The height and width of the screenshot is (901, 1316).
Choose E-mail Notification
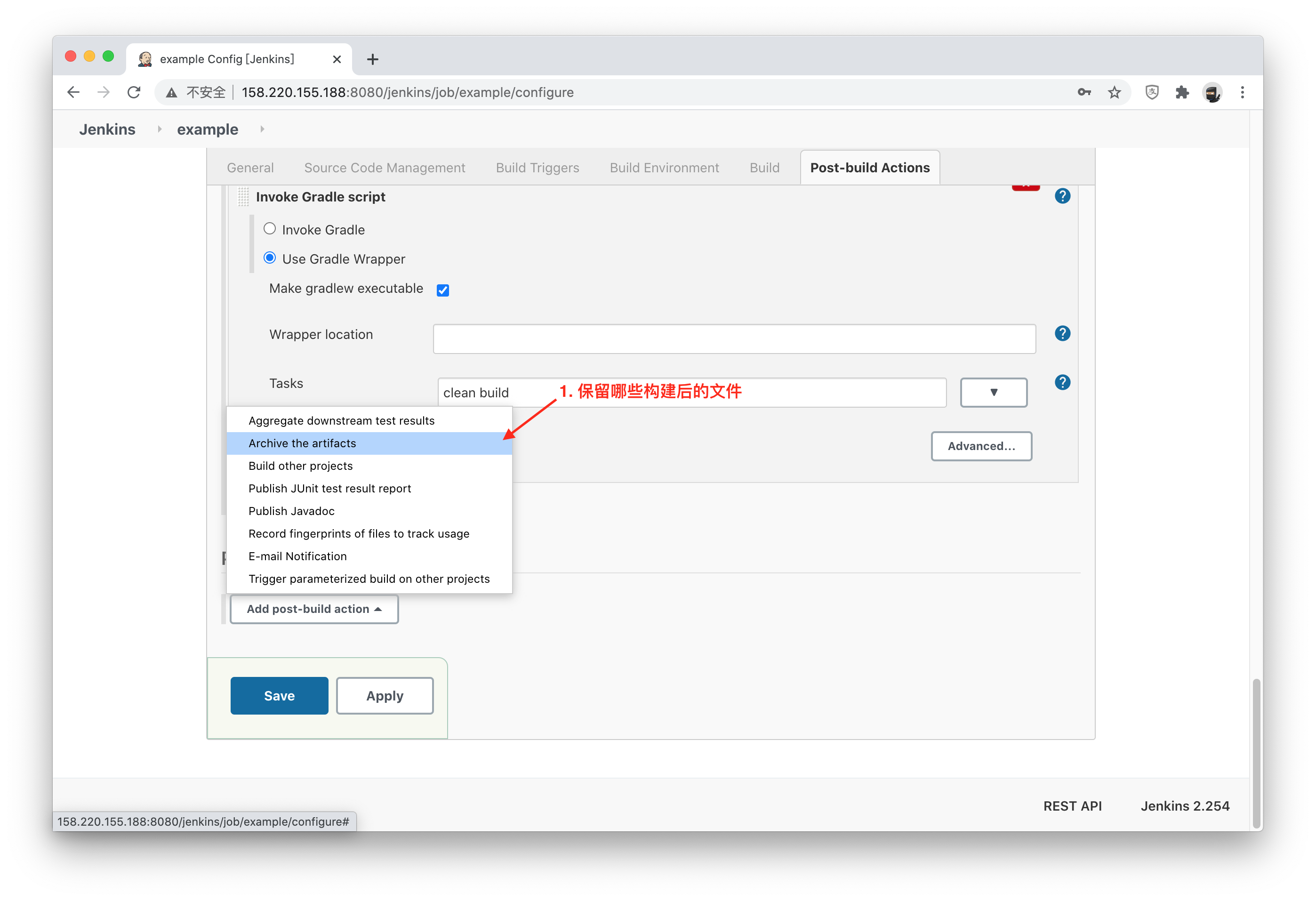click(369, 557)
